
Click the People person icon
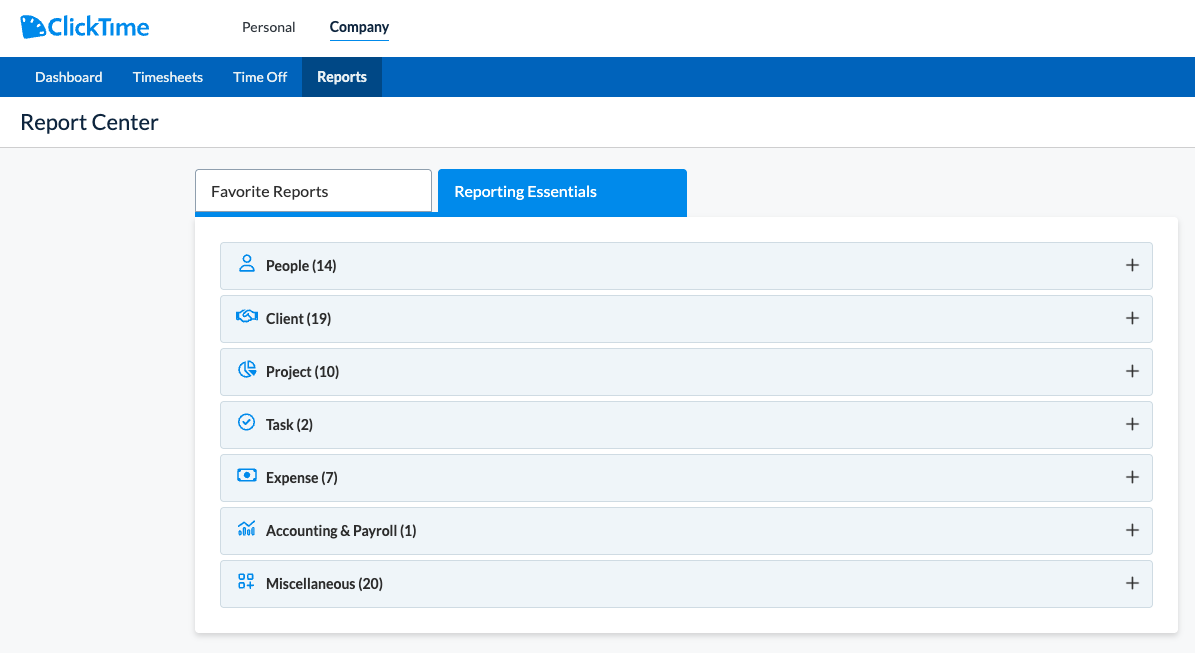tap(246, 264)
